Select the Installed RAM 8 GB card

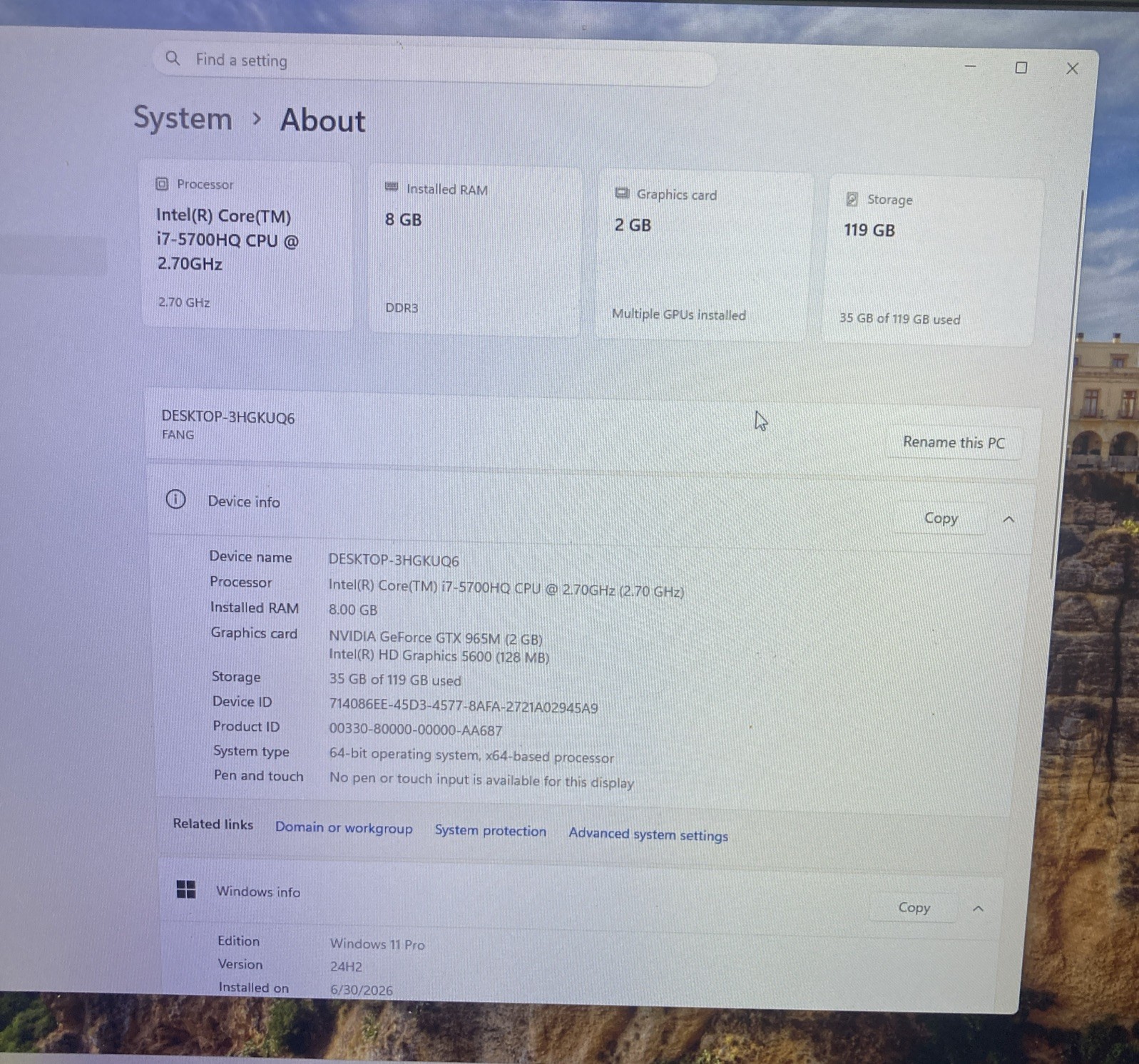(x=475, y=250)
